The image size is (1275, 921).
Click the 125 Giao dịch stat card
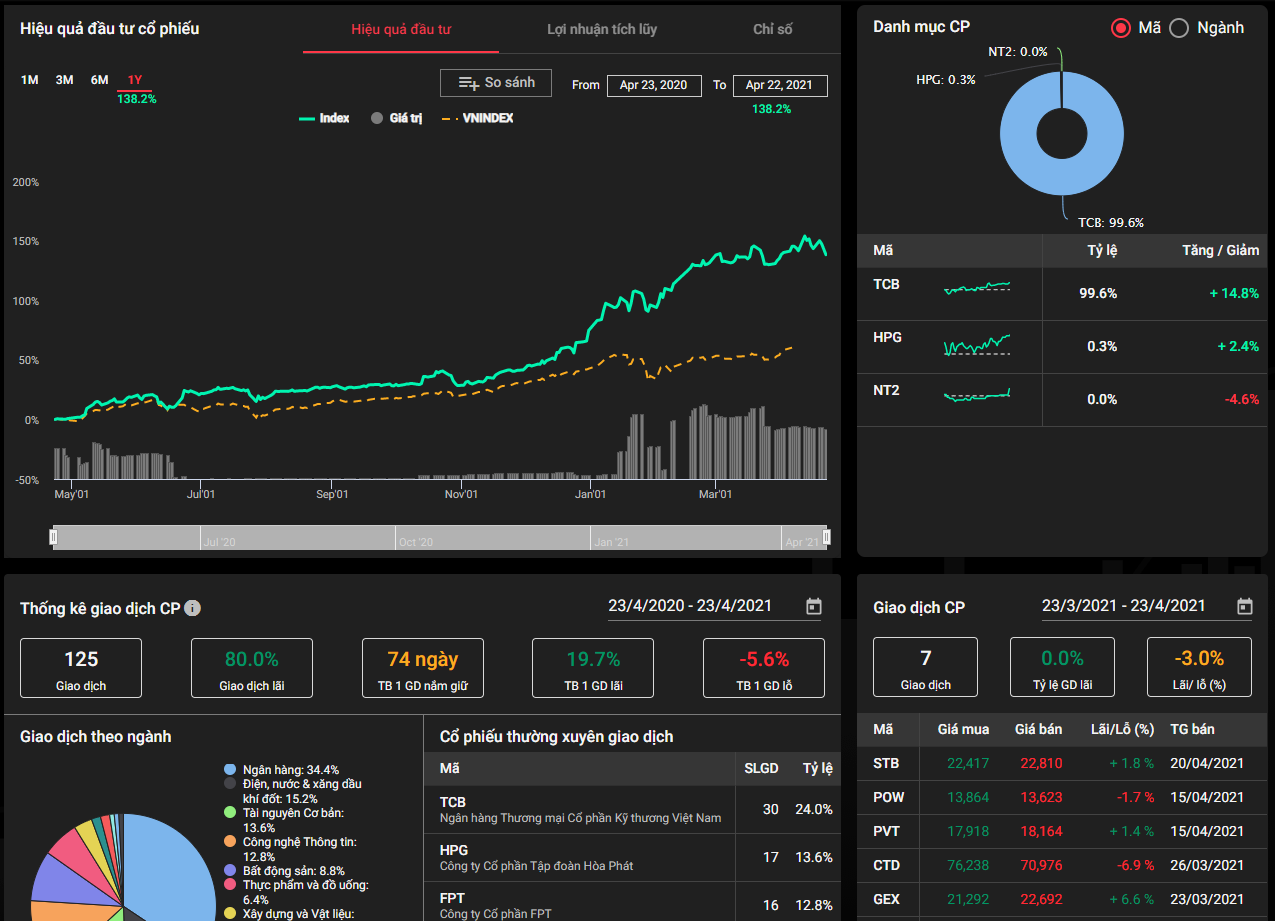pyautogui.click(x=81, y=669)
